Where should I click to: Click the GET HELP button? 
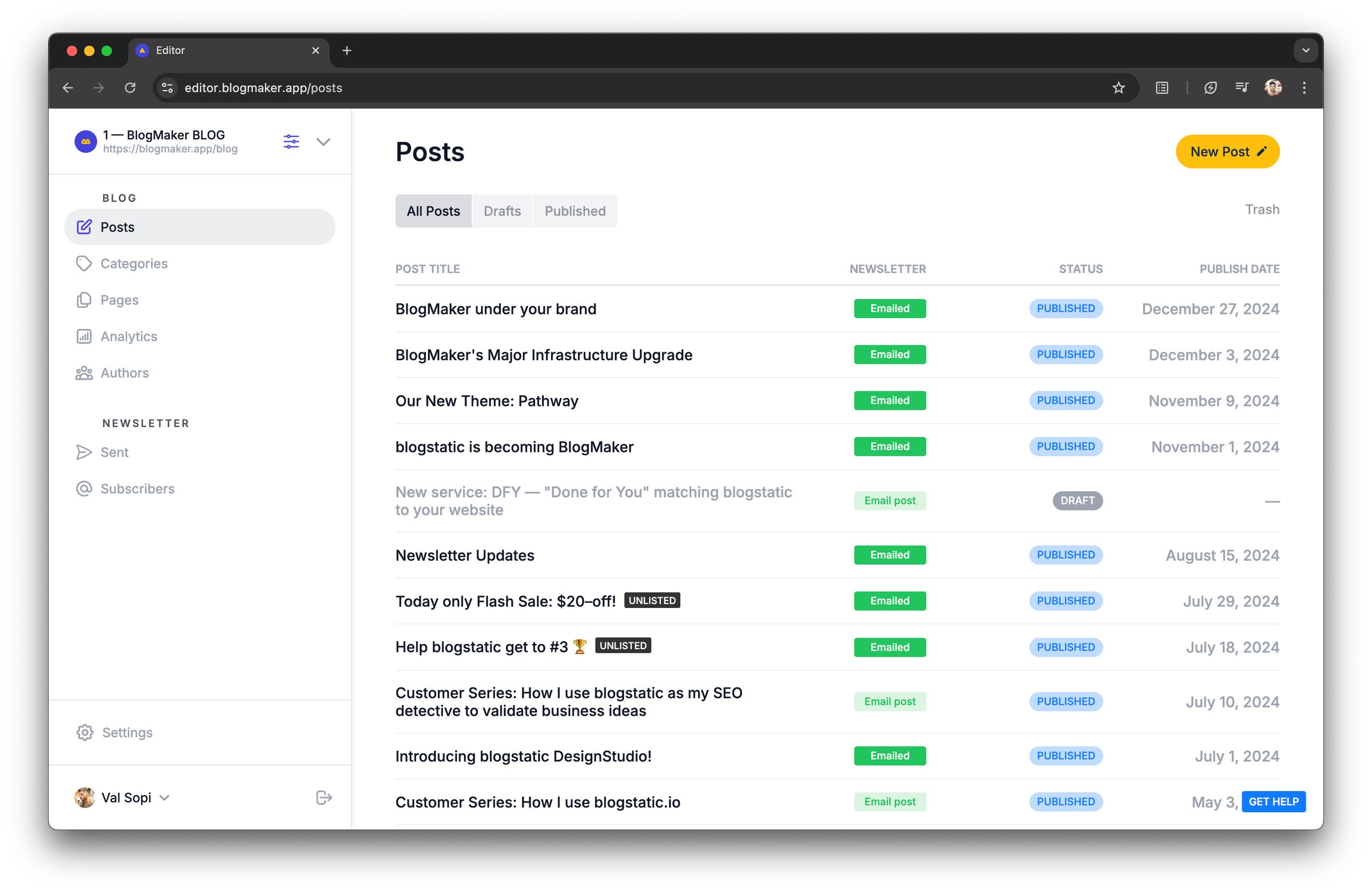[x=1274, y=801]
